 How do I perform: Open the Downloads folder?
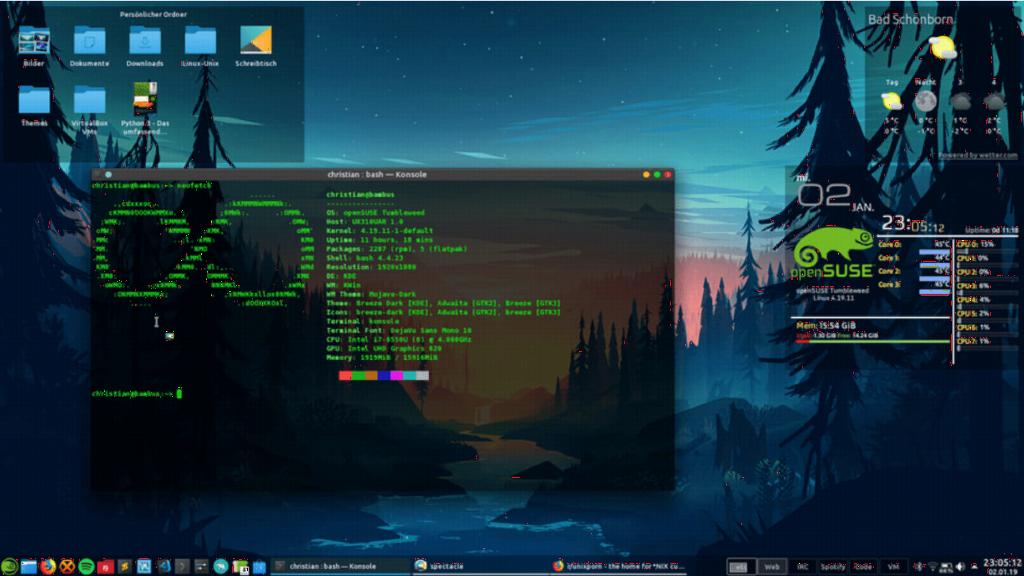click(x=145, y=47)
